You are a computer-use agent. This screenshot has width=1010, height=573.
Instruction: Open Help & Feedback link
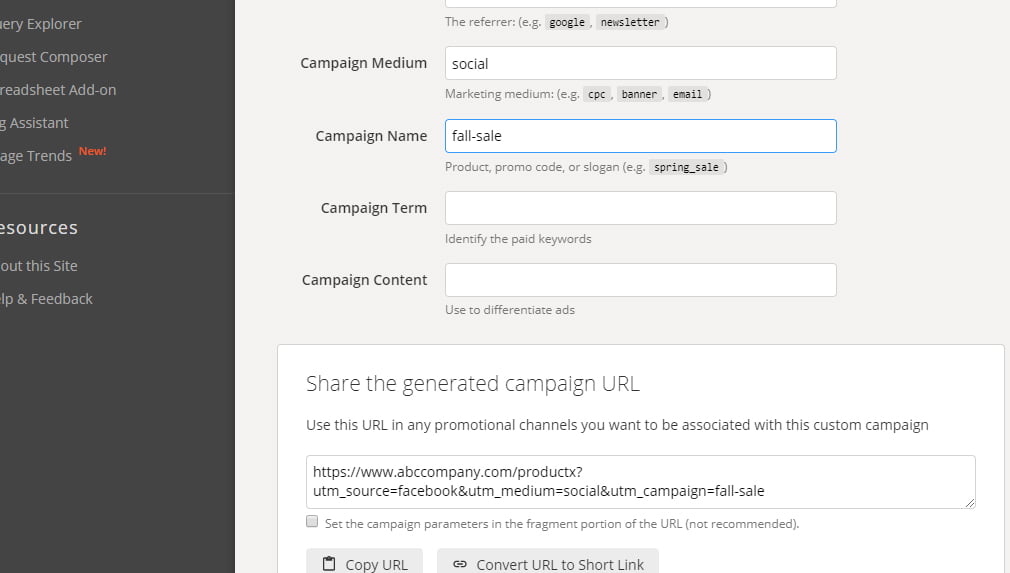(x=46, y=299)
